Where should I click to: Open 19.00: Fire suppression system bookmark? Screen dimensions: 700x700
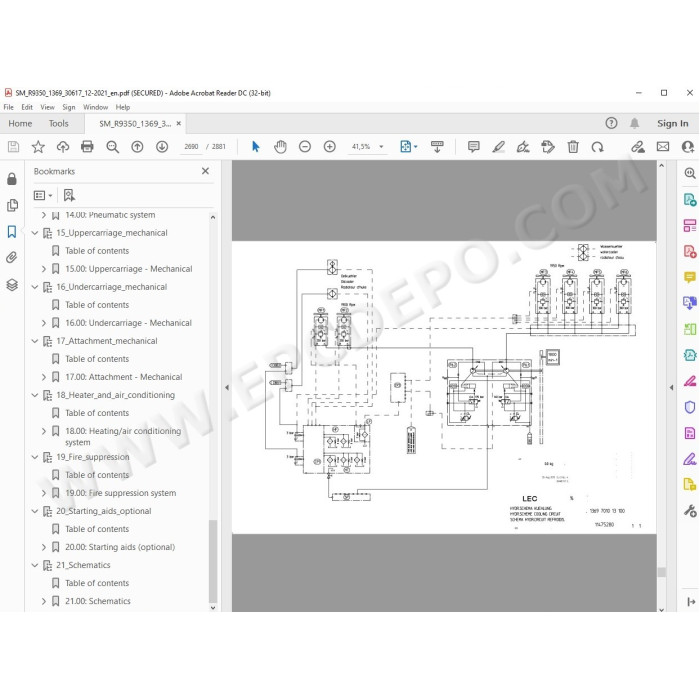click(x=121, y=493)
